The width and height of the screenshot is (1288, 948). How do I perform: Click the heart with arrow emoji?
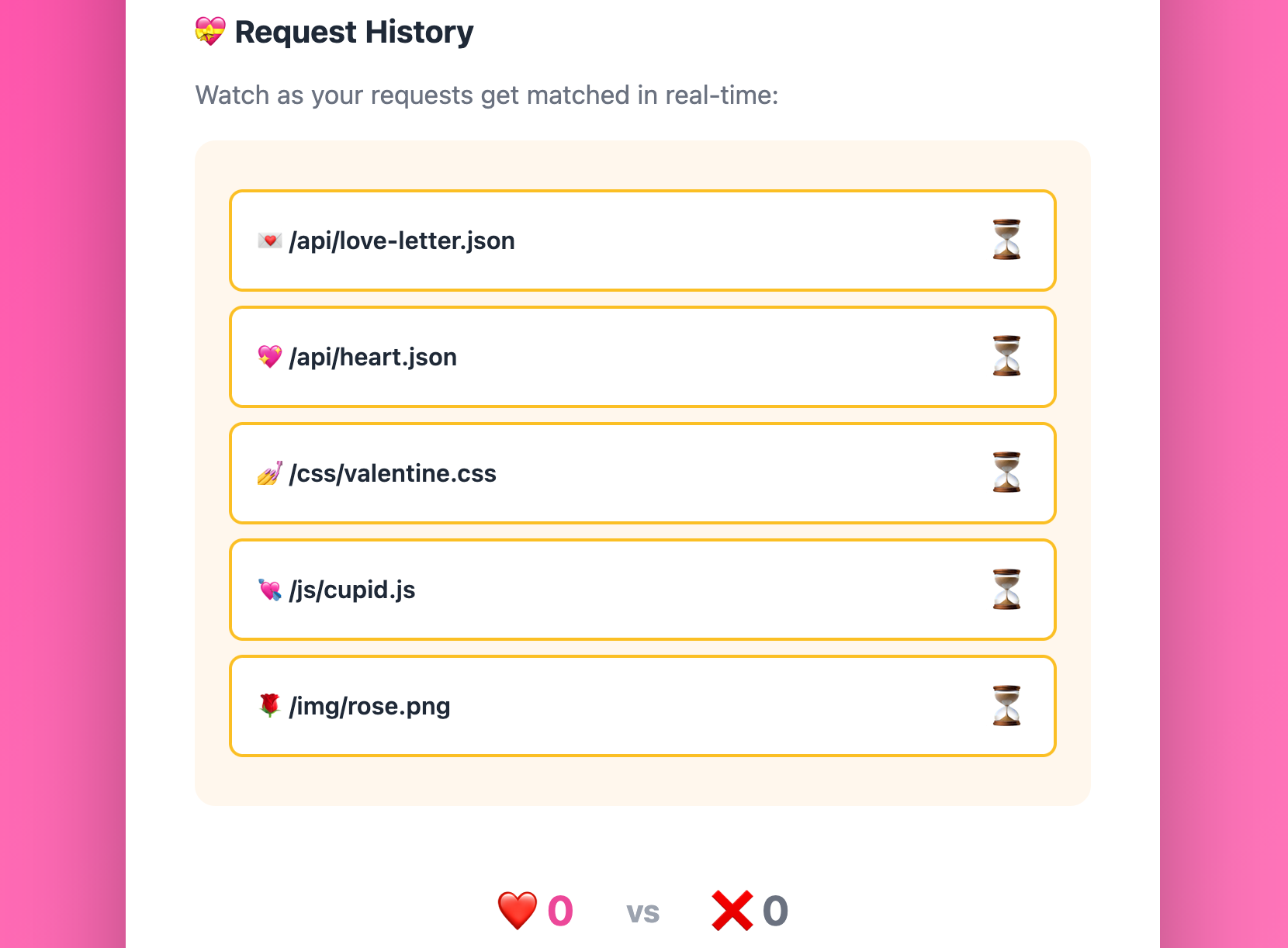(x=269, y=590)
